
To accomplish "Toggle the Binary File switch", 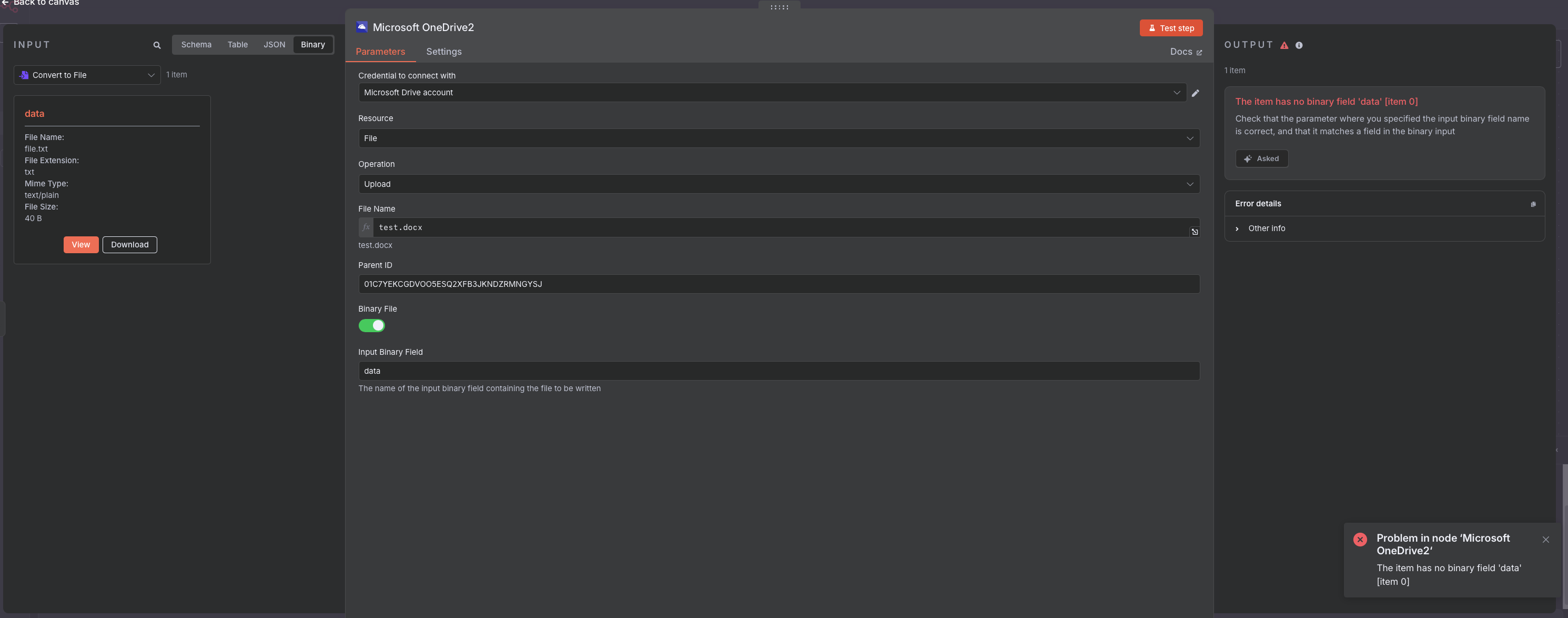I will (x=371, y=325).
